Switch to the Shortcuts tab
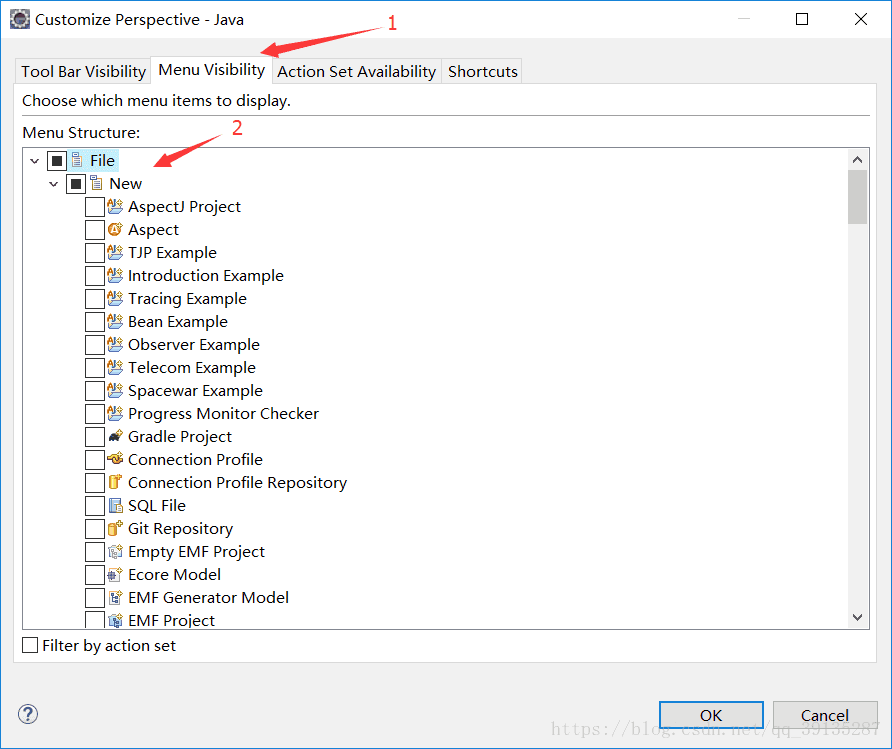 point(482,72)
